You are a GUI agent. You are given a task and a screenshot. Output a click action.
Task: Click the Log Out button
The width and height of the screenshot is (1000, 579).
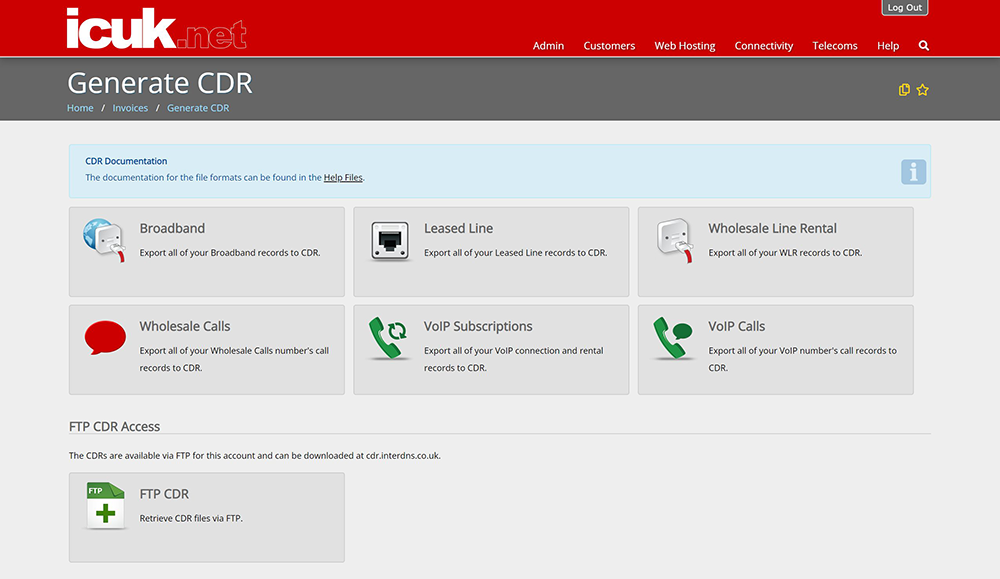click(x=904, y=8)
